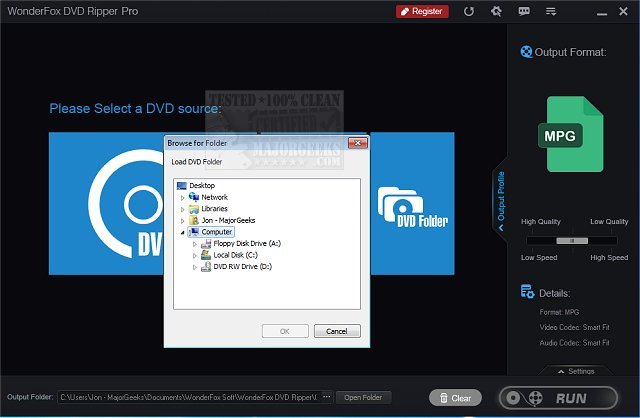This screenshot has width=640, height=418.
Task: Click the DVD Disc source tile
Action: pos(106,203)
